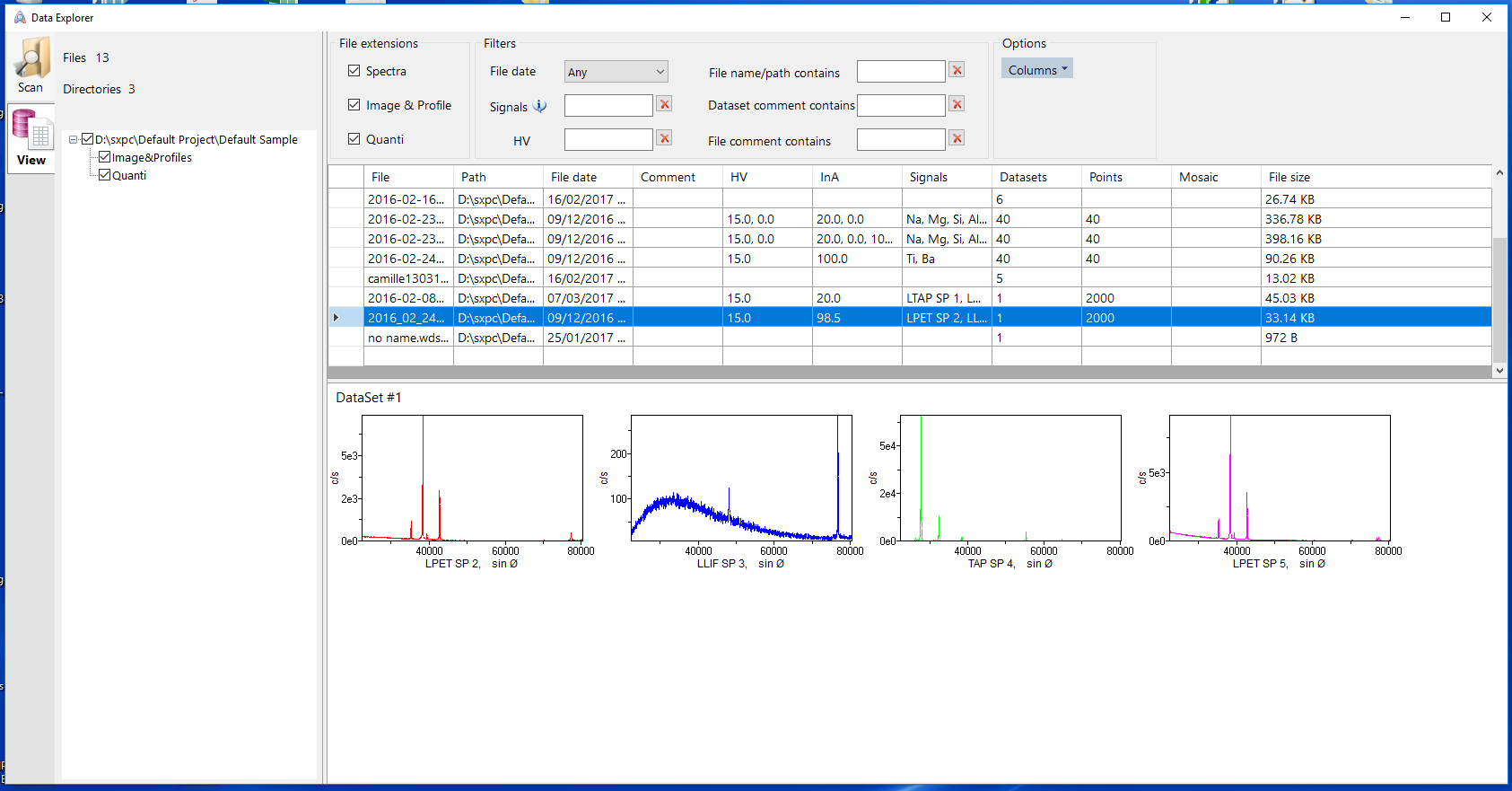Open the Columns options dropdown
The width and height of the screenshot is (1512, 791).
[1036, 69]
